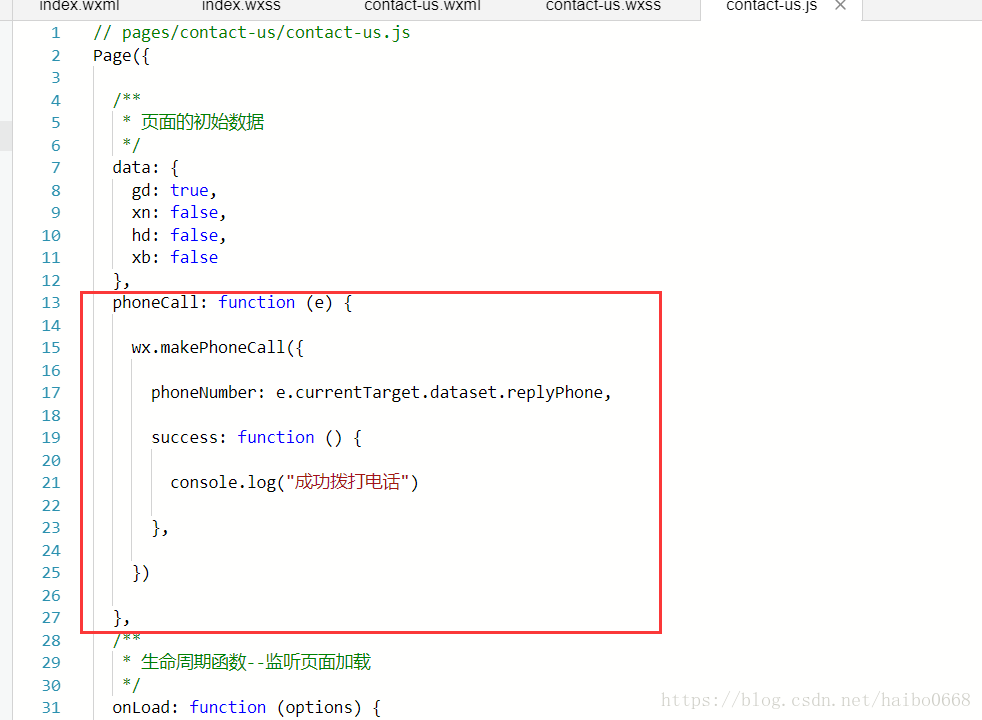Screen dimensions: 982x720
Task: Click the 'gd: true,' line
Action: tap(174, 190)
